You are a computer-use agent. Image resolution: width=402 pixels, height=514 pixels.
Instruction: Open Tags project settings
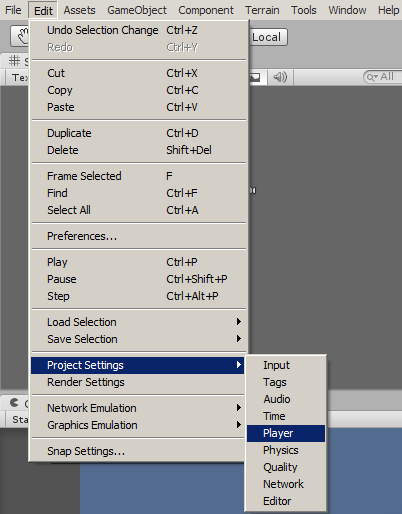click(x=286, y=382)
